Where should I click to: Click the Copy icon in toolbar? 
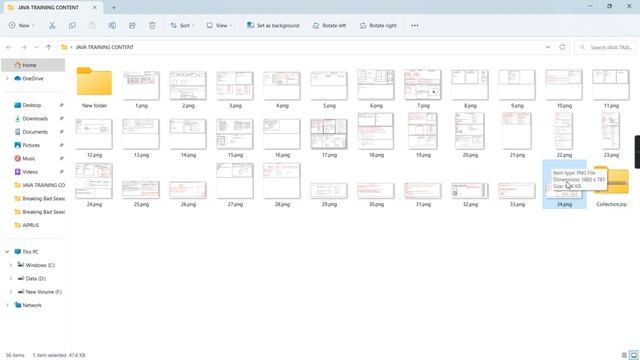(x=72, y=25)
